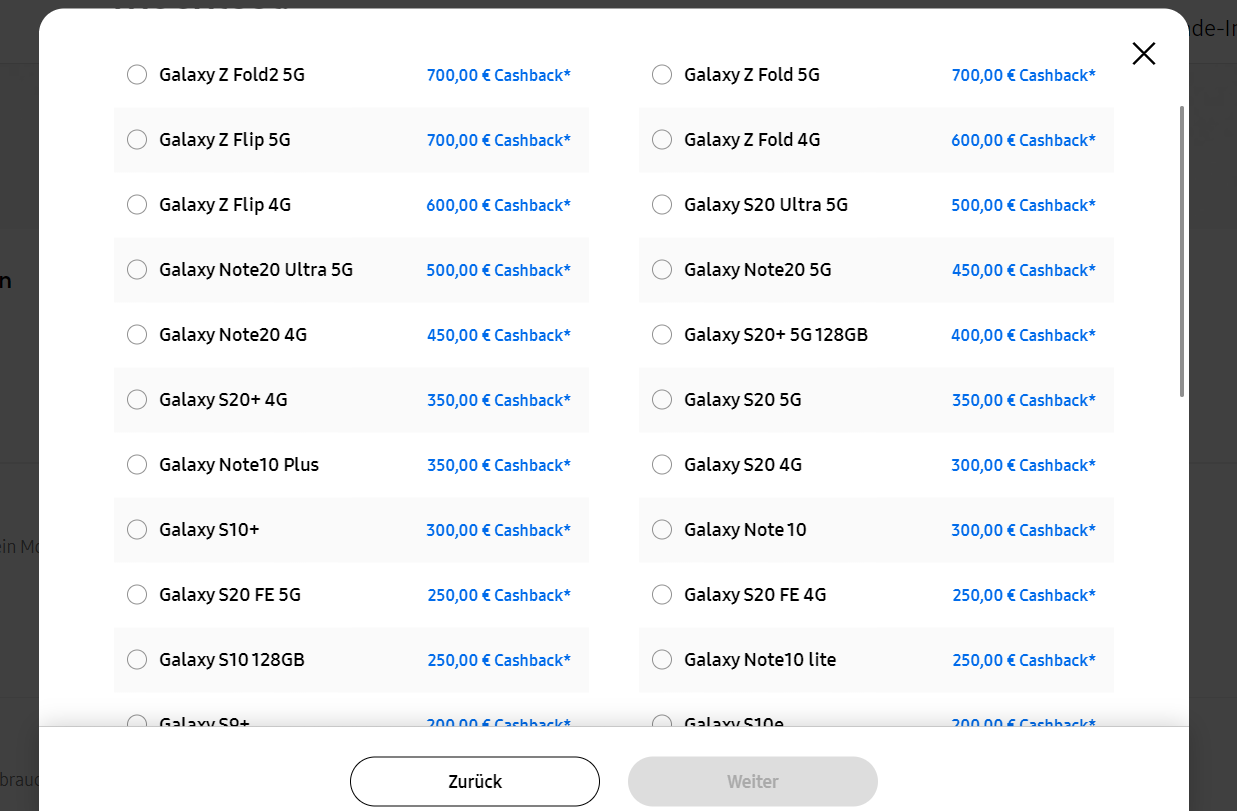
Task: Click the Zurück button
Action: (475, 781)
